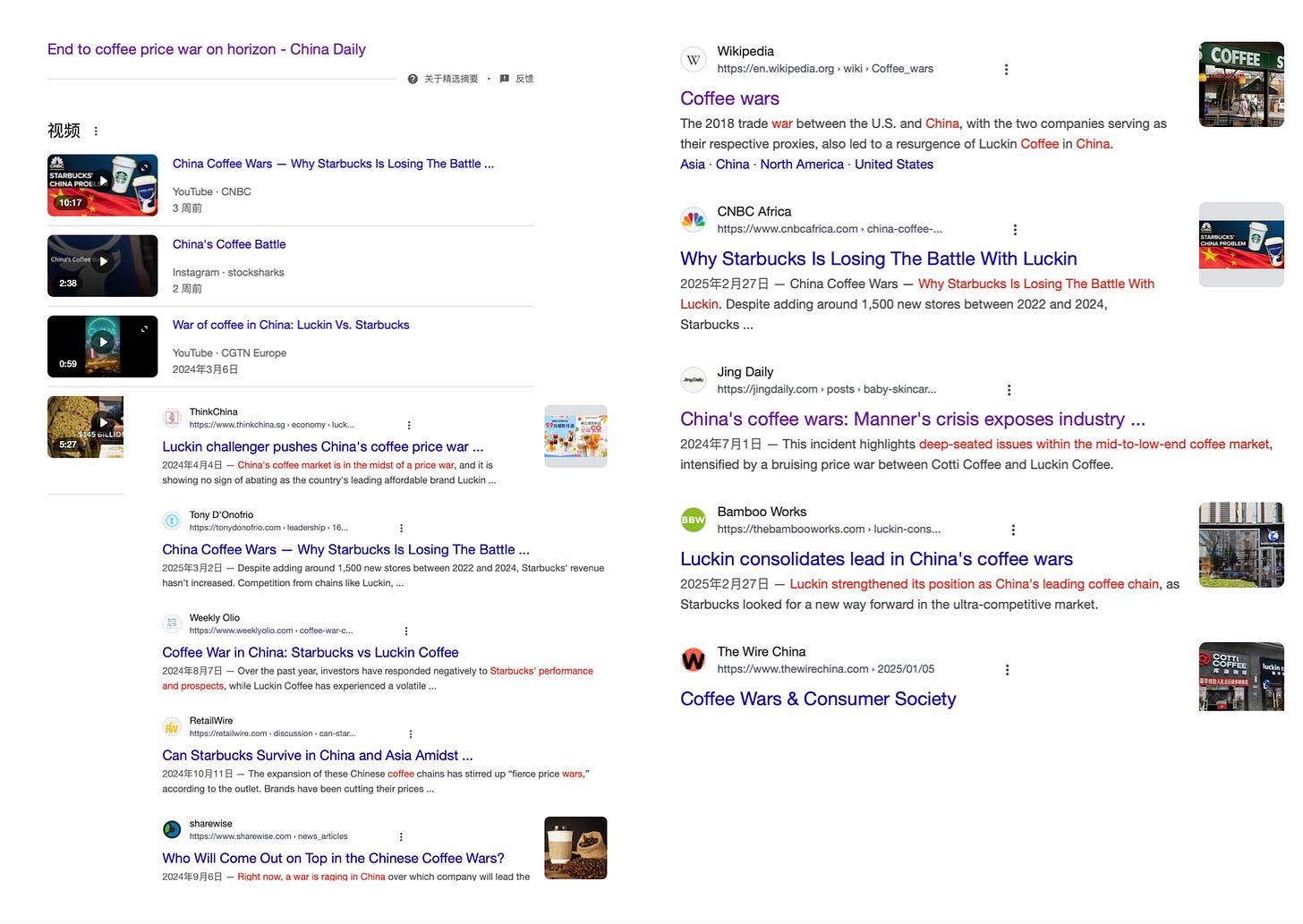The height and width of the screenshot is (924, 1303).
Task: Open the 'Coffee wars' Wikipedia article
Action: coord(729,98)
